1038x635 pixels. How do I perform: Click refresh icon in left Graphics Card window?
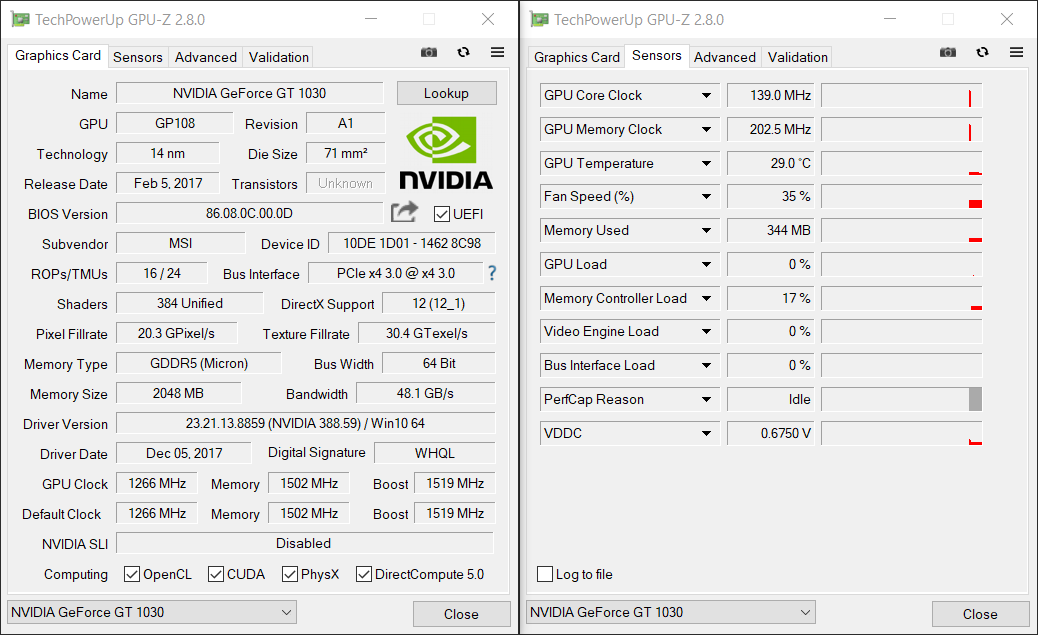coord(463,52)
